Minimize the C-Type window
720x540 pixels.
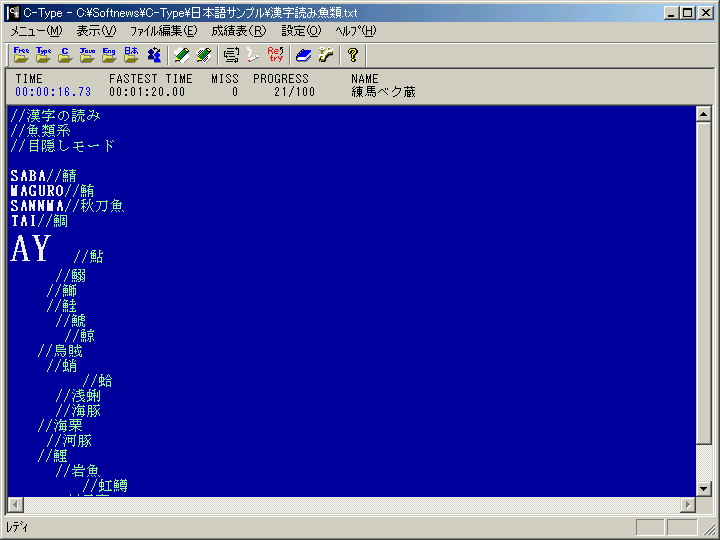point(671,12)
